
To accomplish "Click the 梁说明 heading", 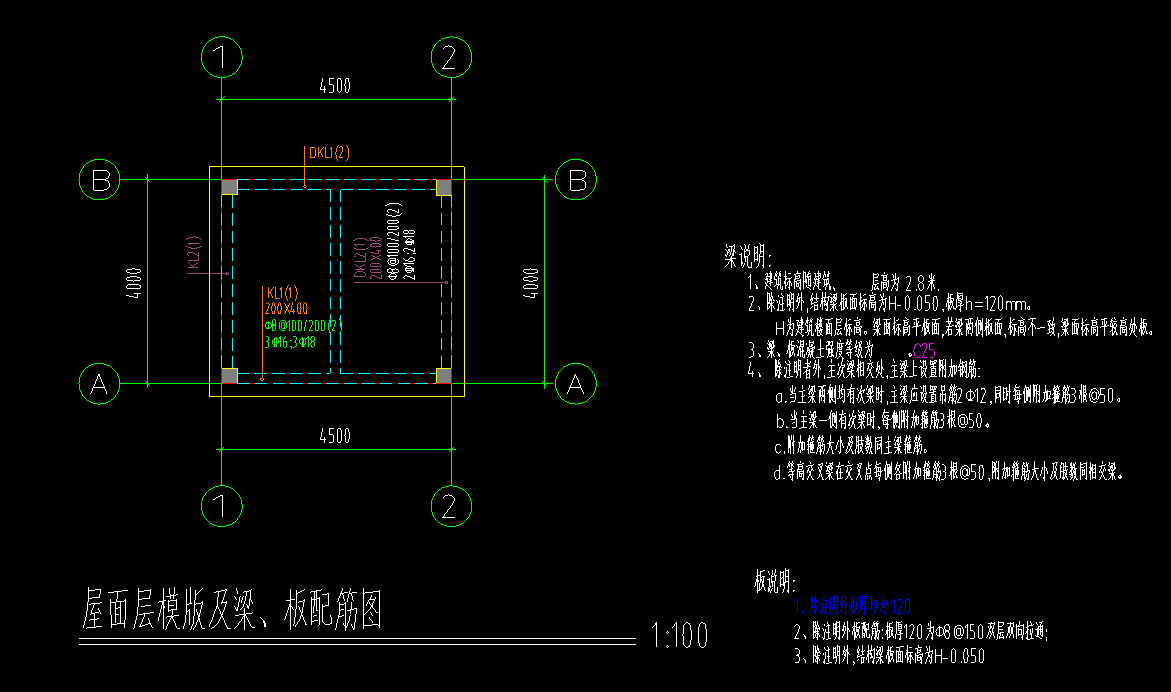I will pyautogui.click(x=748, y=256).
